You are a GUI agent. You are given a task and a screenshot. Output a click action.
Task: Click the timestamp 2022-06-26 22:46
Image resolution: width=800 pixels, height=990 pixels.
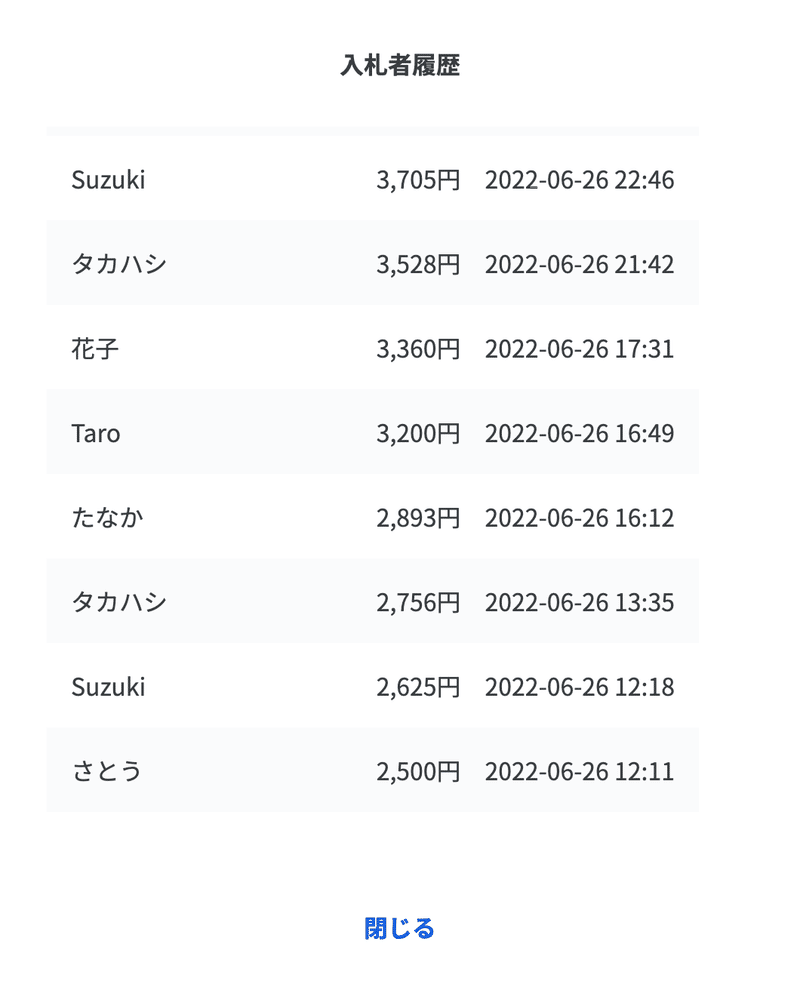(579, 180)
